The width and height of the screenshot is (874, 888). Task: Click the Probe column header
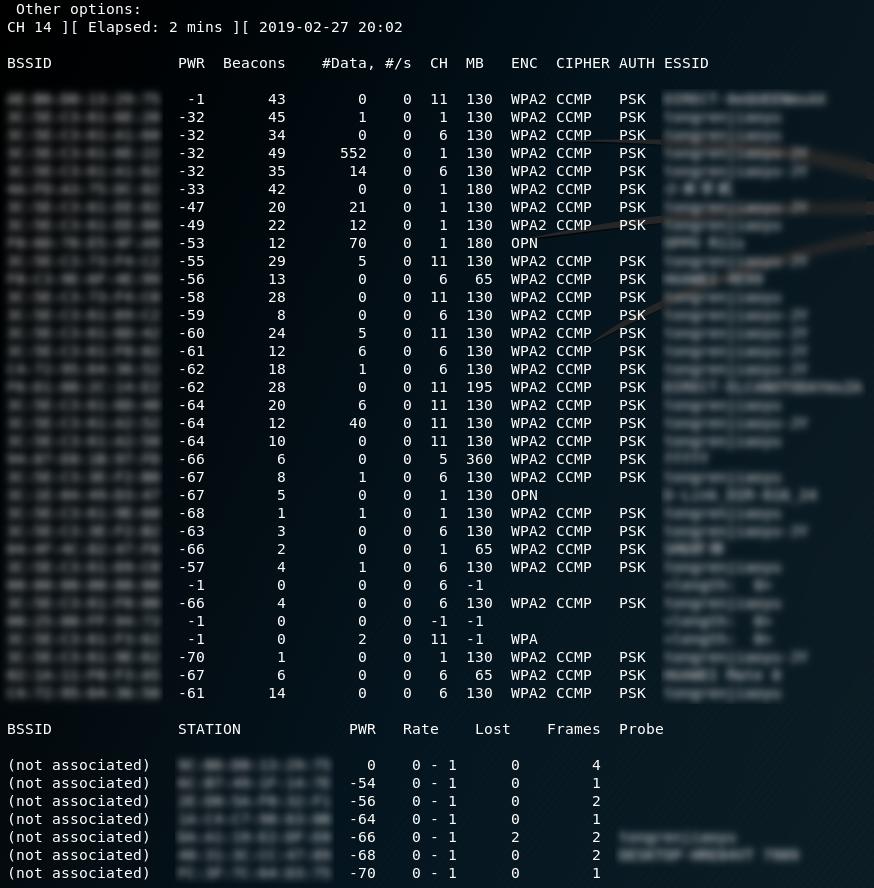pos(641,729)
